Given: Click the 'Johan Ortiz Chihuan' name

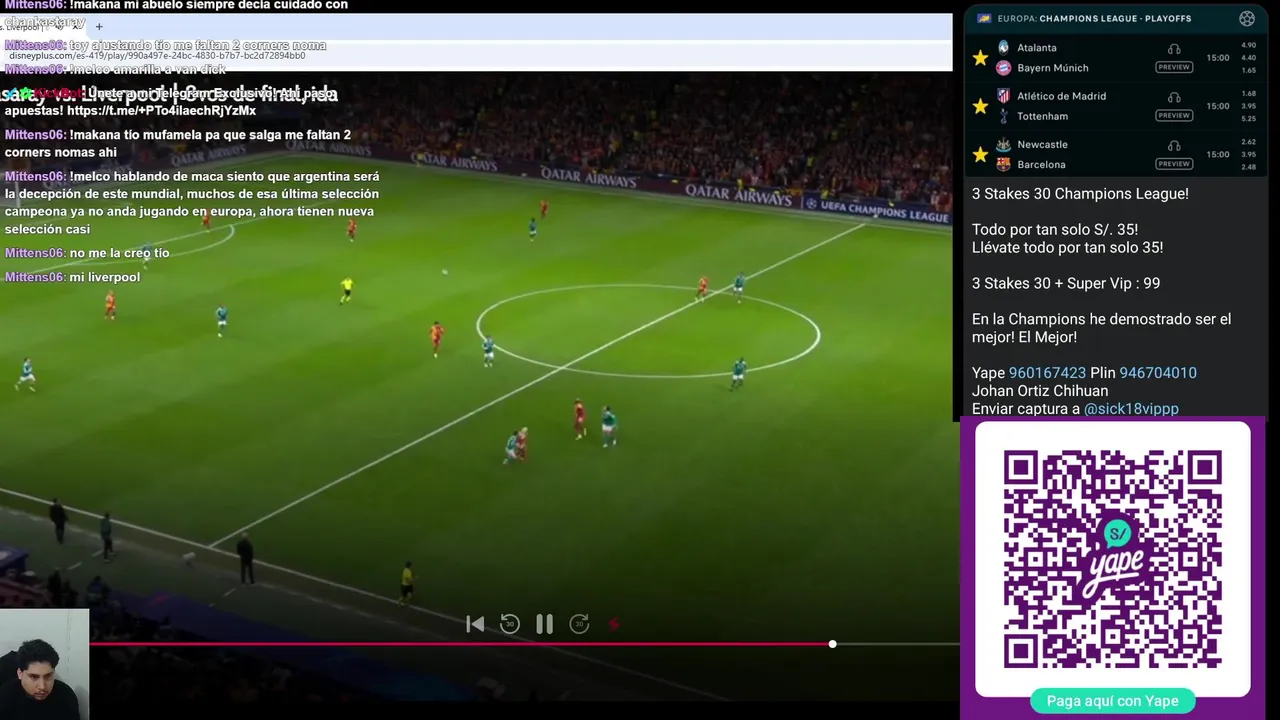Looking at the screenshot, I should point(1040,391).
